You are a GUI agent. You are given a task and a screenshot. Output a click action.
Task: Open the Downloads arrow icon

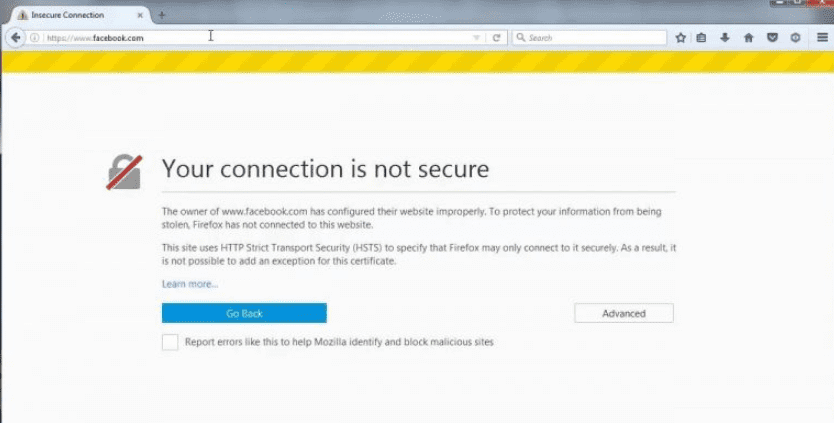[x=725, y=38]
